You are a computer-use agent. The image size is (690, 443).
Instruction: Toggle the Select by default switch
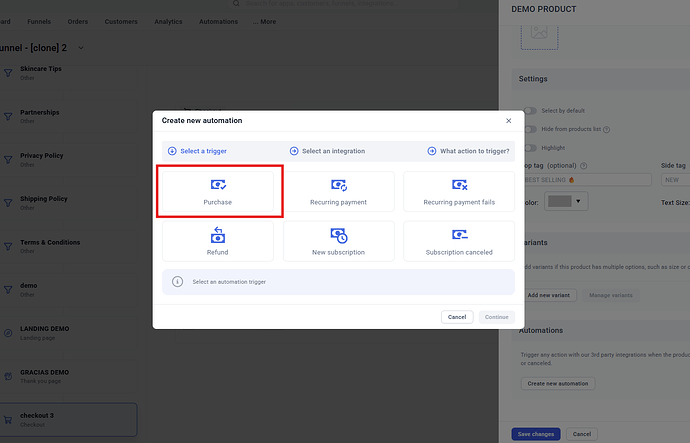(529, 111)
